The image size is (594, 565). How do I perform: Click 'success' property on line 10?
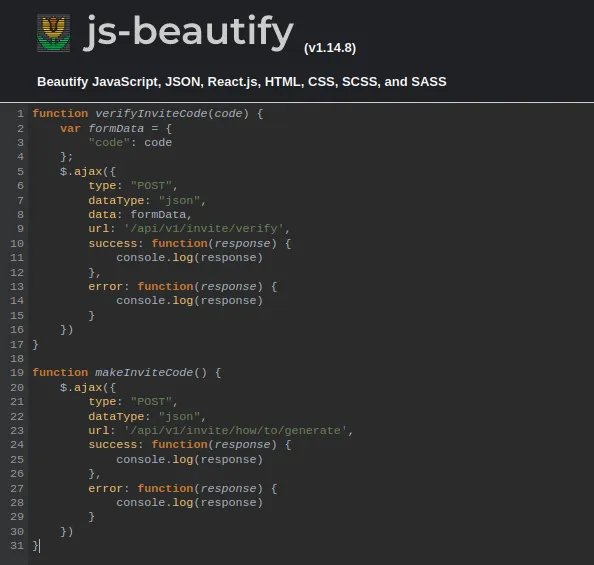tap(113, 243)
